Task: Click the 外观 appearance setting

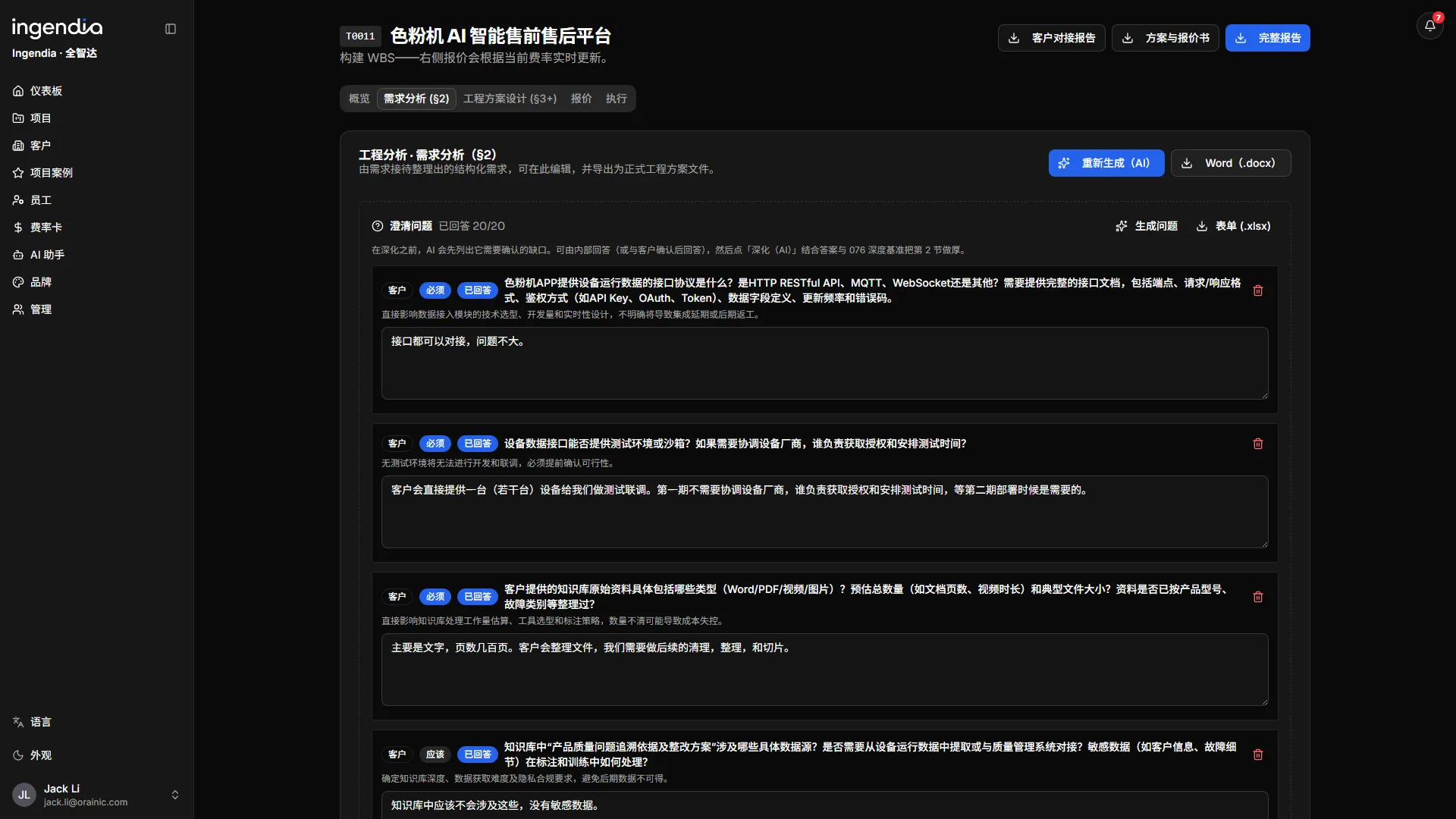Action: click(97, 755)
